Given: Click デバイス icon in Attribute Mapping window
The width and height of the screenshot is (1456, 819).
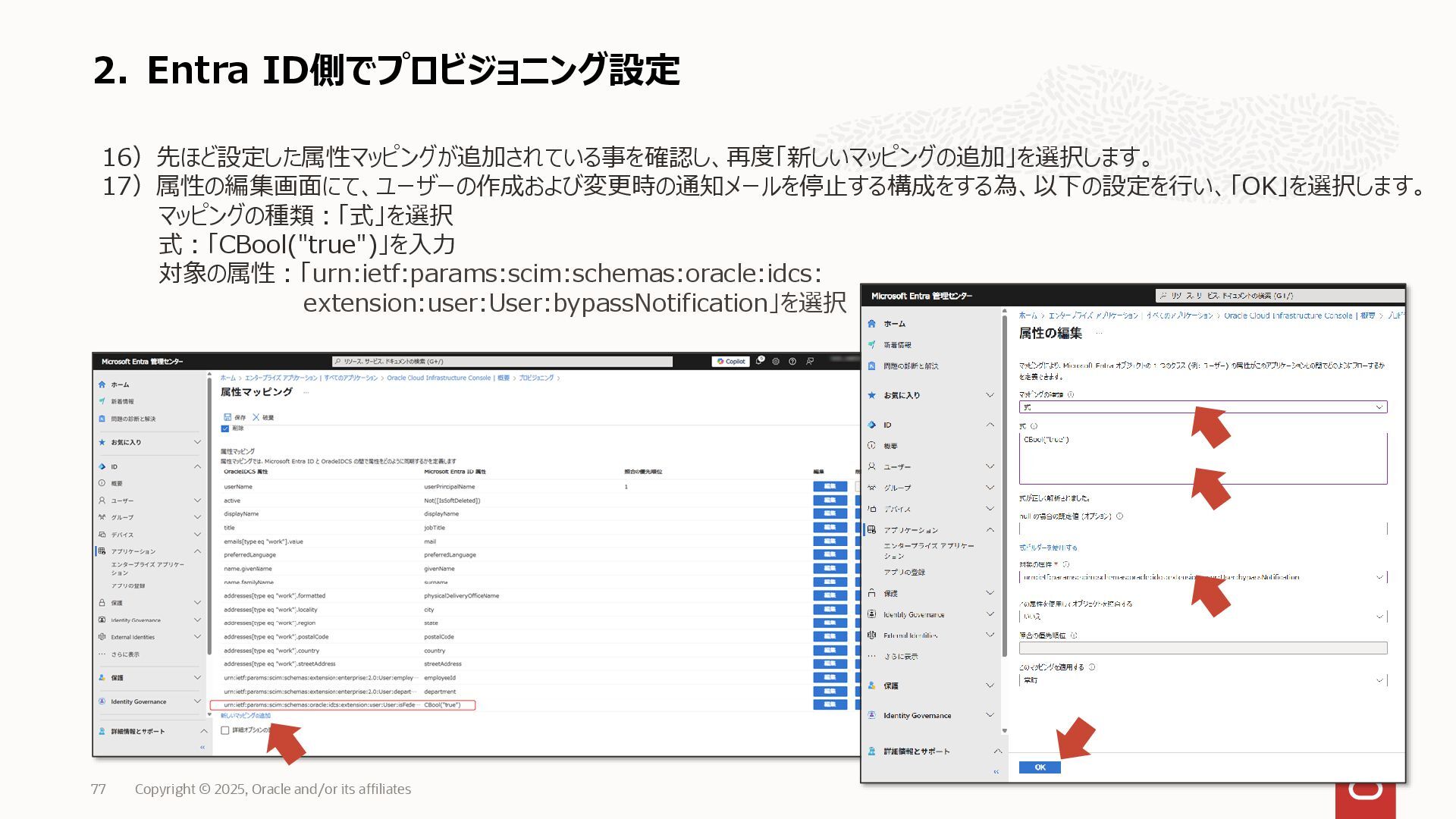Looking at the screenshot, I should pyautogui.click(x=102, y=535).
